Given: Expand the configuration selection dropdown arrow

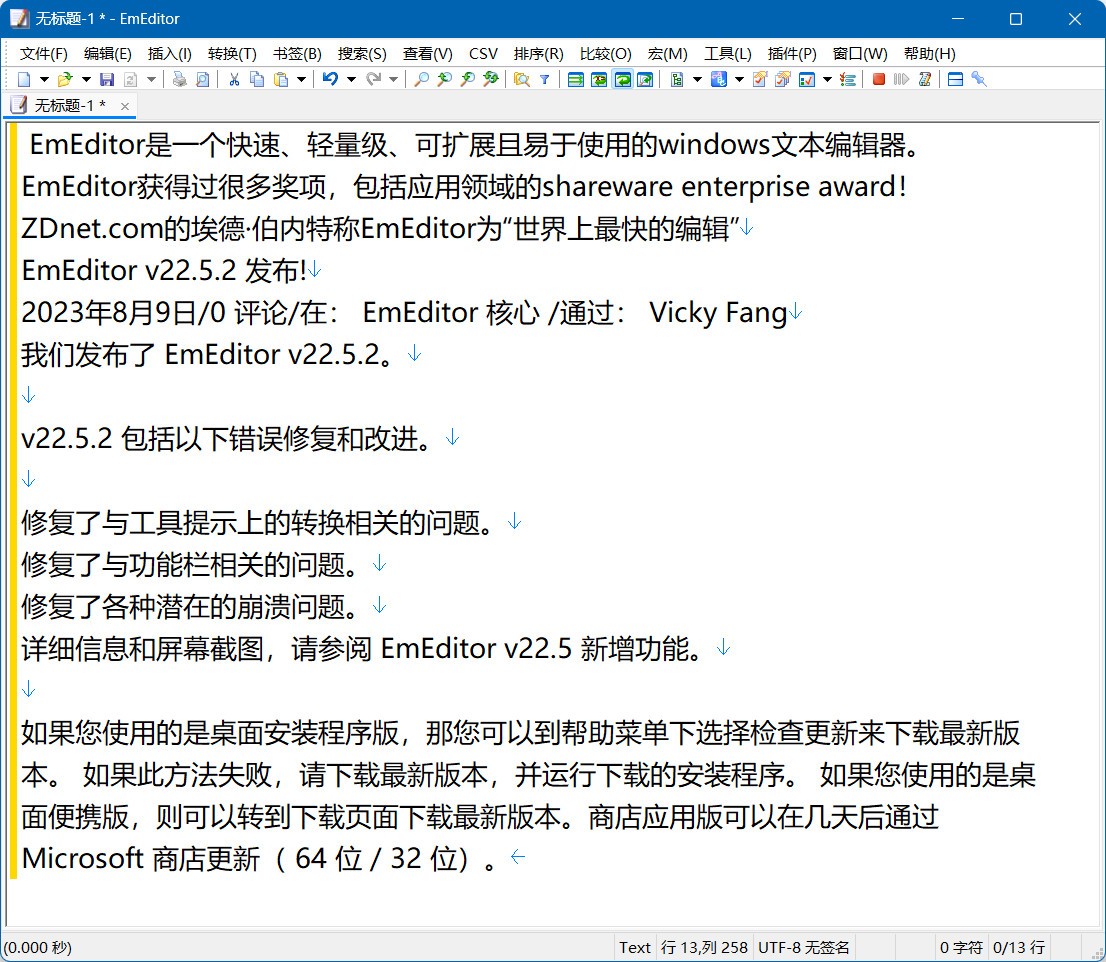Looking at the screenshot, I should pyautogui.click(x=698, y=79).
